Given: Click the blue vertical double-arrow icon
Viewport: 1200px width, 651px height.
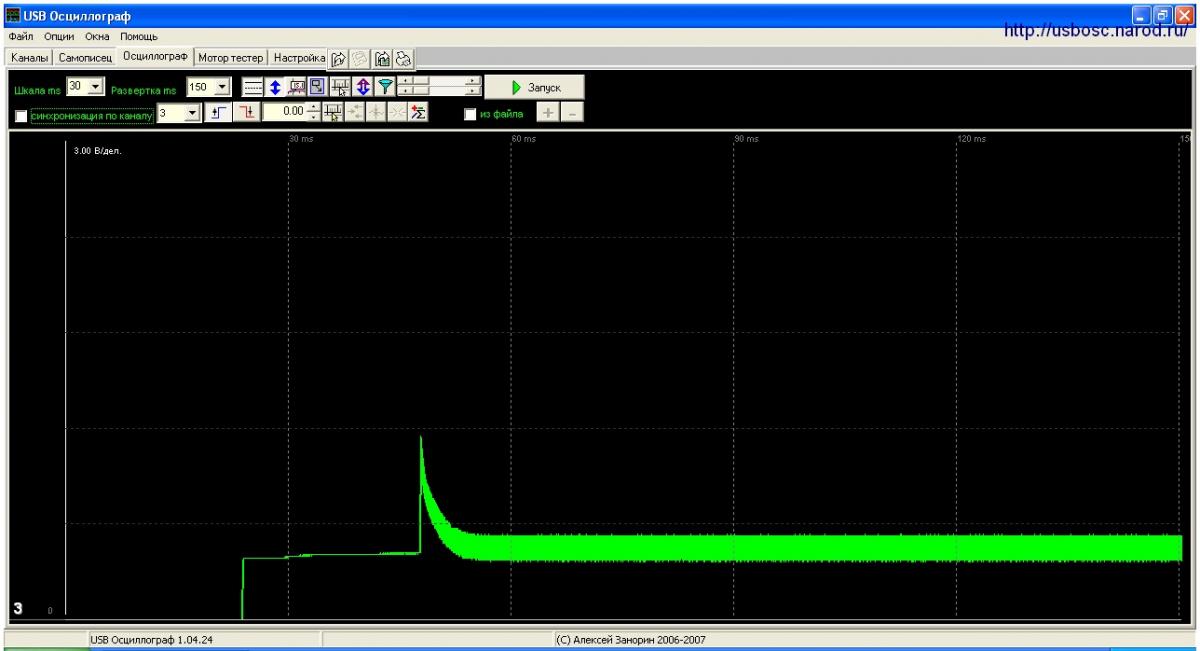Looking at the screenshot, I should (x=275, y=88).
